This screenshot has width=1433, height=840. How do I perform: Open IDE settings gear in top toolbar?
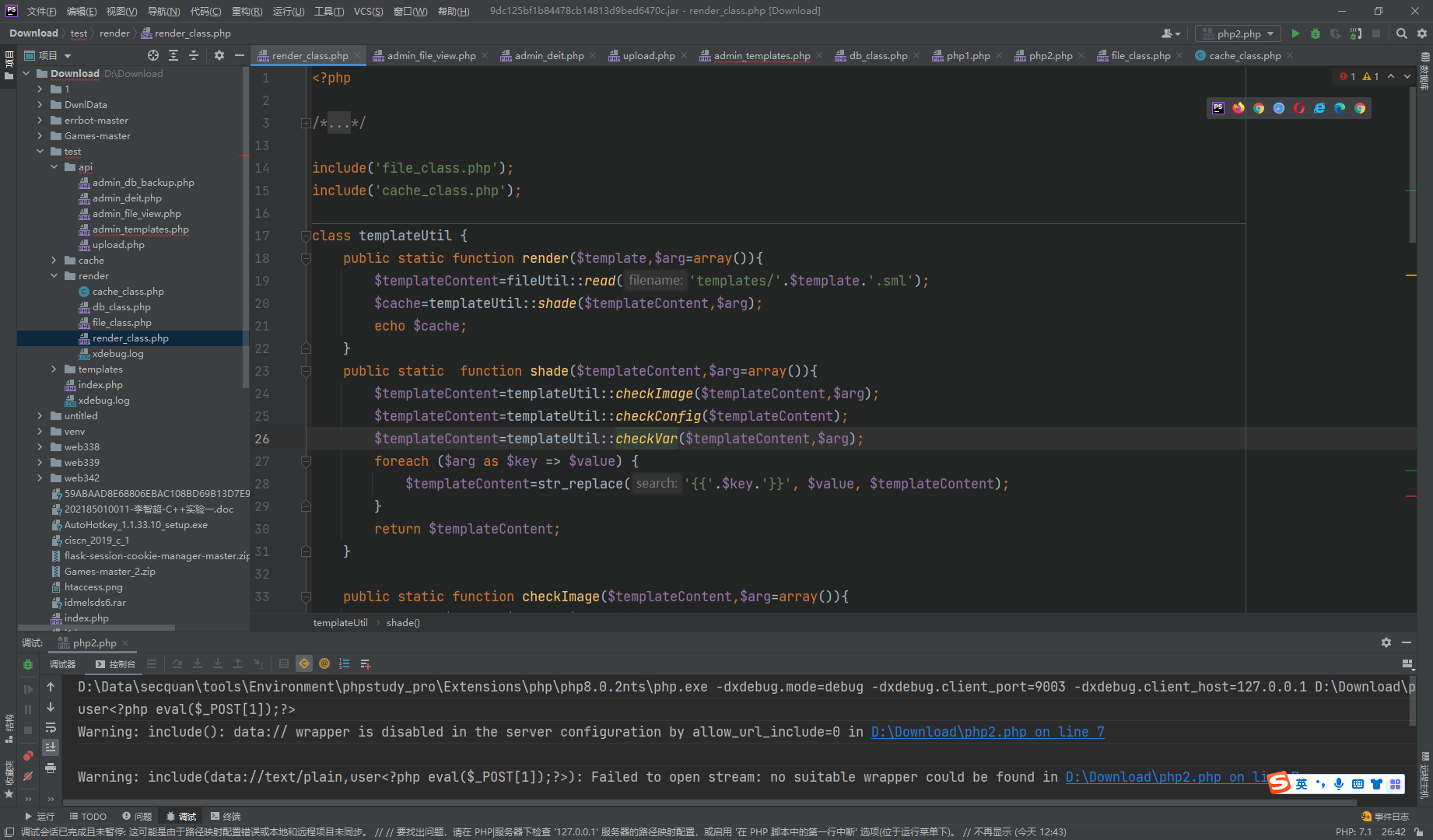1422,33
